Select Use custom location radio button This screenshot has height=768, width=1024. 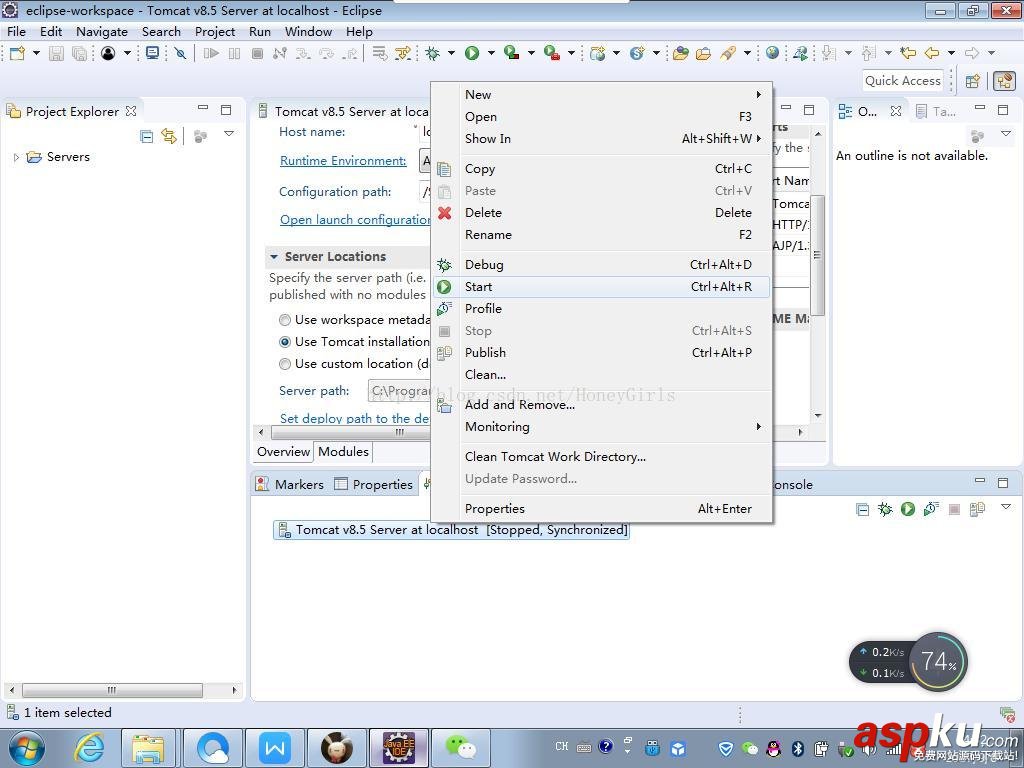point(285,364)
